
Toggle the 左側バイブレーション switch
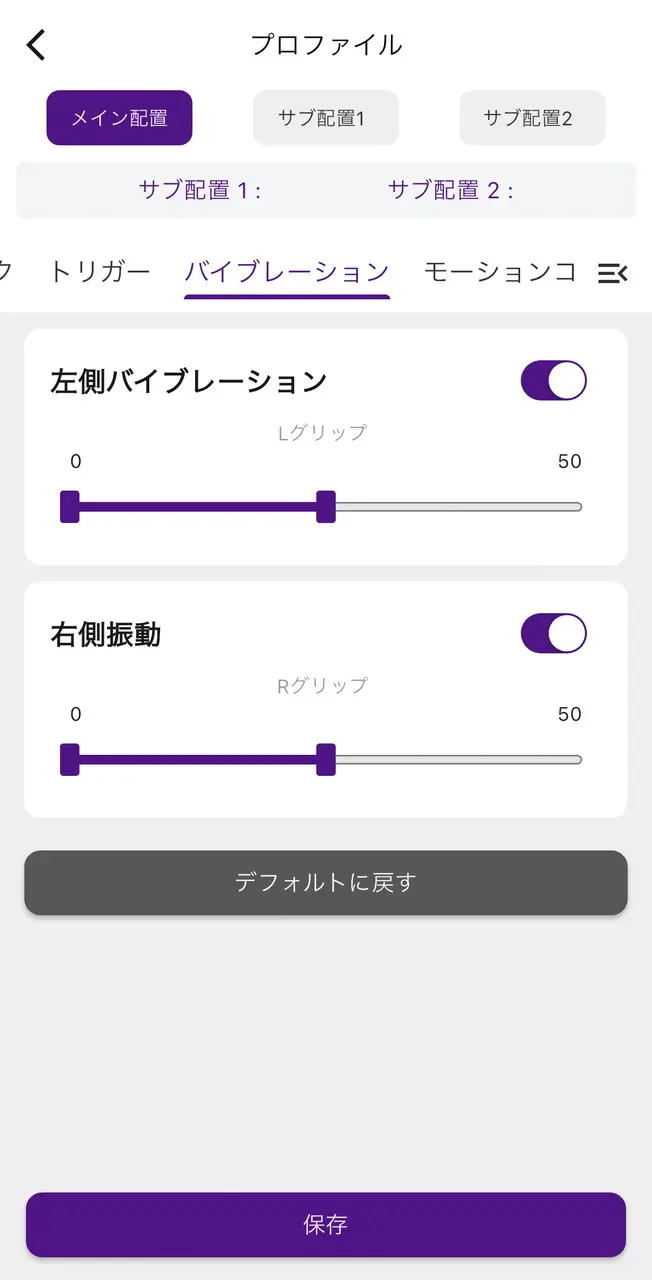553,381
